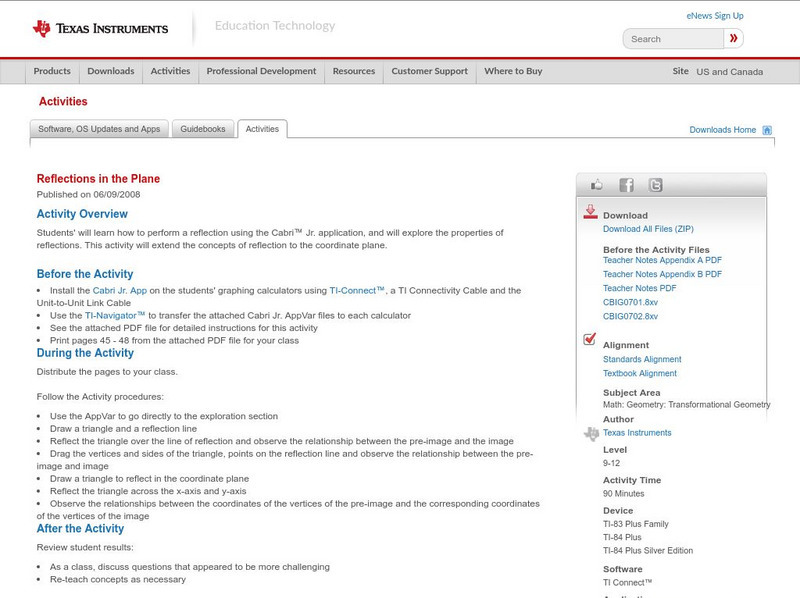Click the 'Print pages 45 - 48' bullet
This screenshot has height=598, width=800.
pyautogui.click(x=174, y=340)
